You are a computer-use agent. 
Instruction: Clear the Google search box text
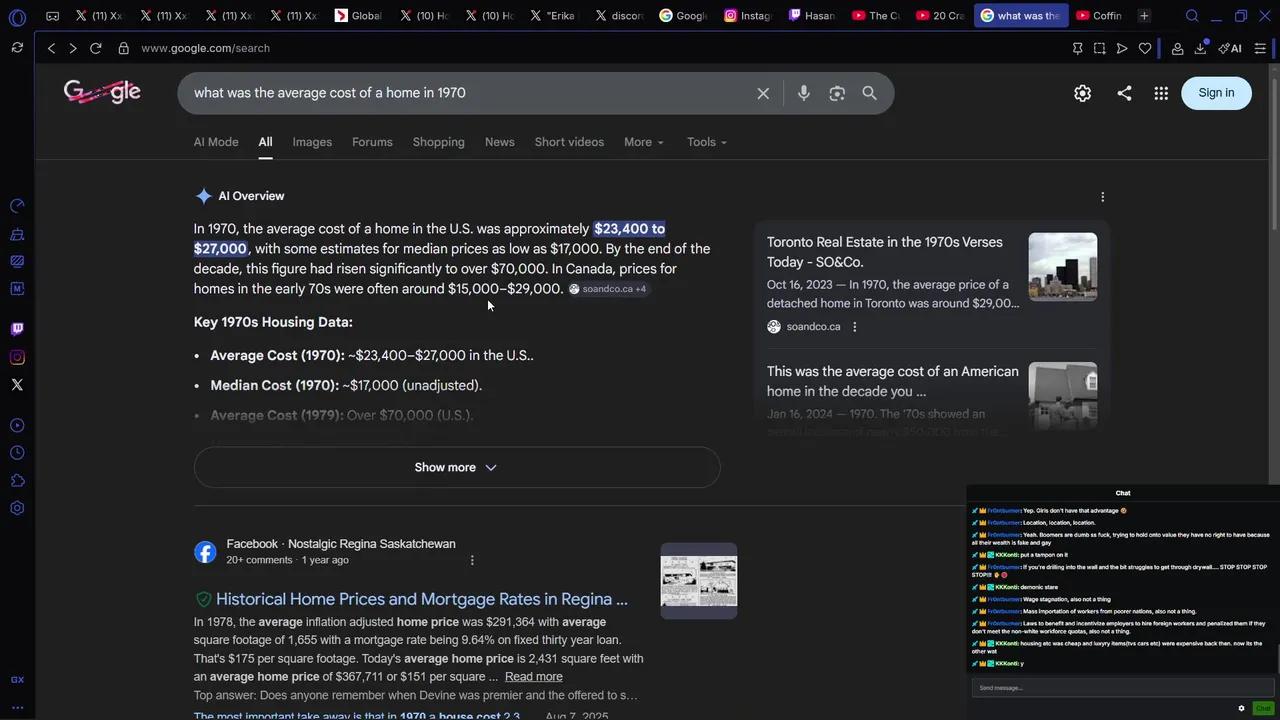[x=763, y=93]
